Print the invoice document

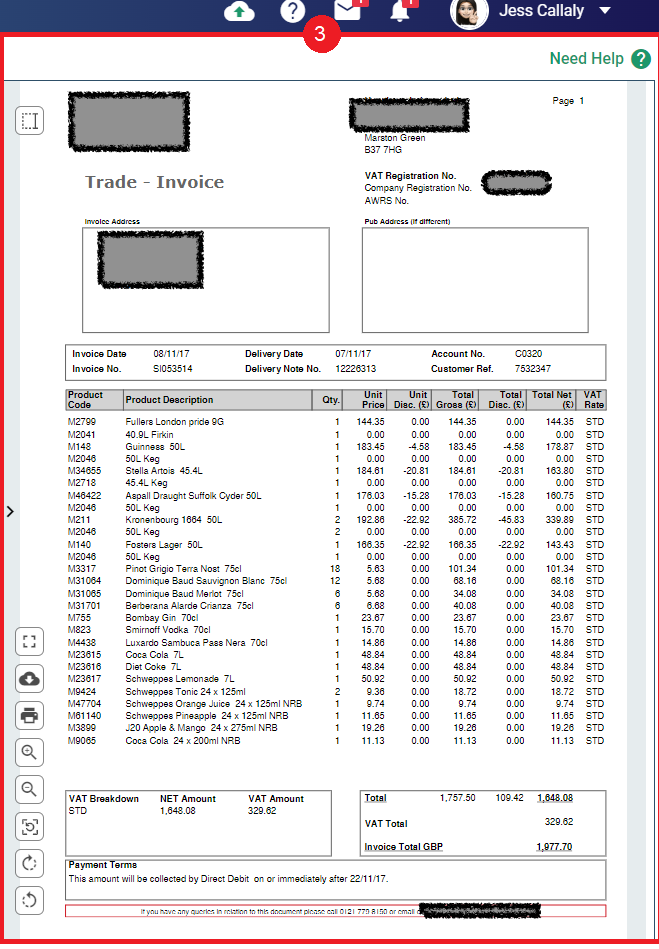[30, 716]
